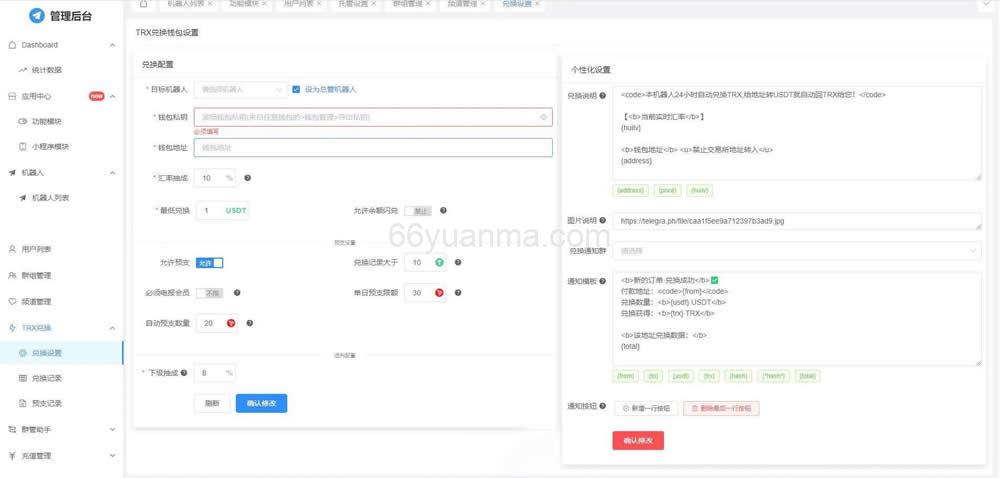Click the 删除最后一行按钮 button
The image size is (1000, 478).
721,408
